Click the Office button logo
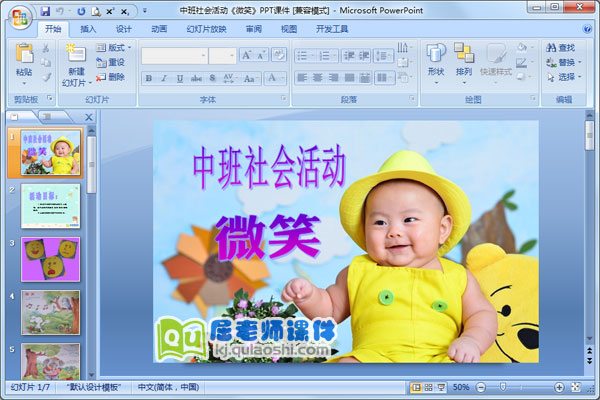This screenshot has height=400, width=600. pos(20,17)
